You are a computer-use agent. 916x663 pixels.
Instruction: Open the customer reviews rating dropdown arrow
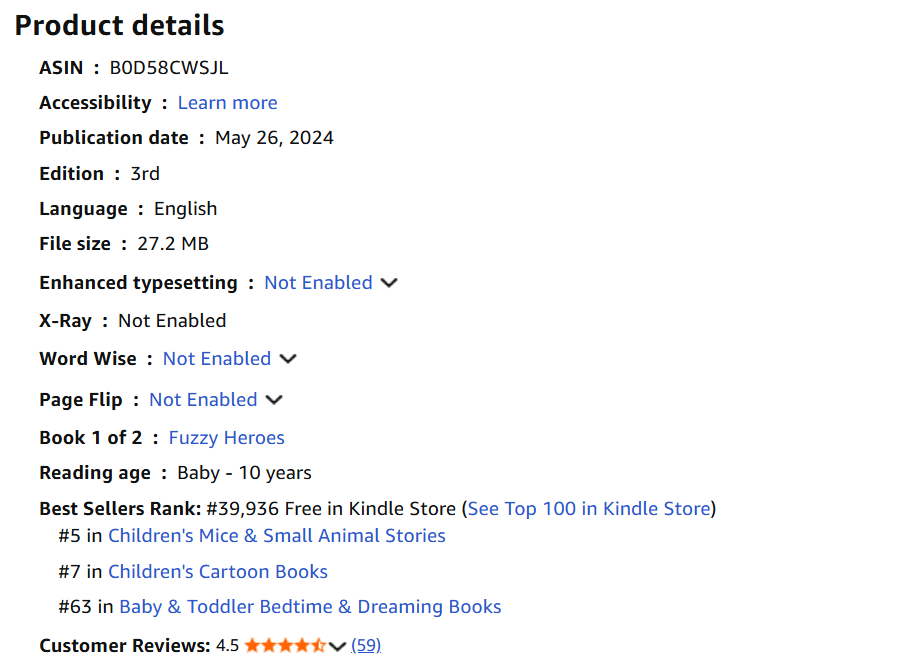click(x=337, y=646)
